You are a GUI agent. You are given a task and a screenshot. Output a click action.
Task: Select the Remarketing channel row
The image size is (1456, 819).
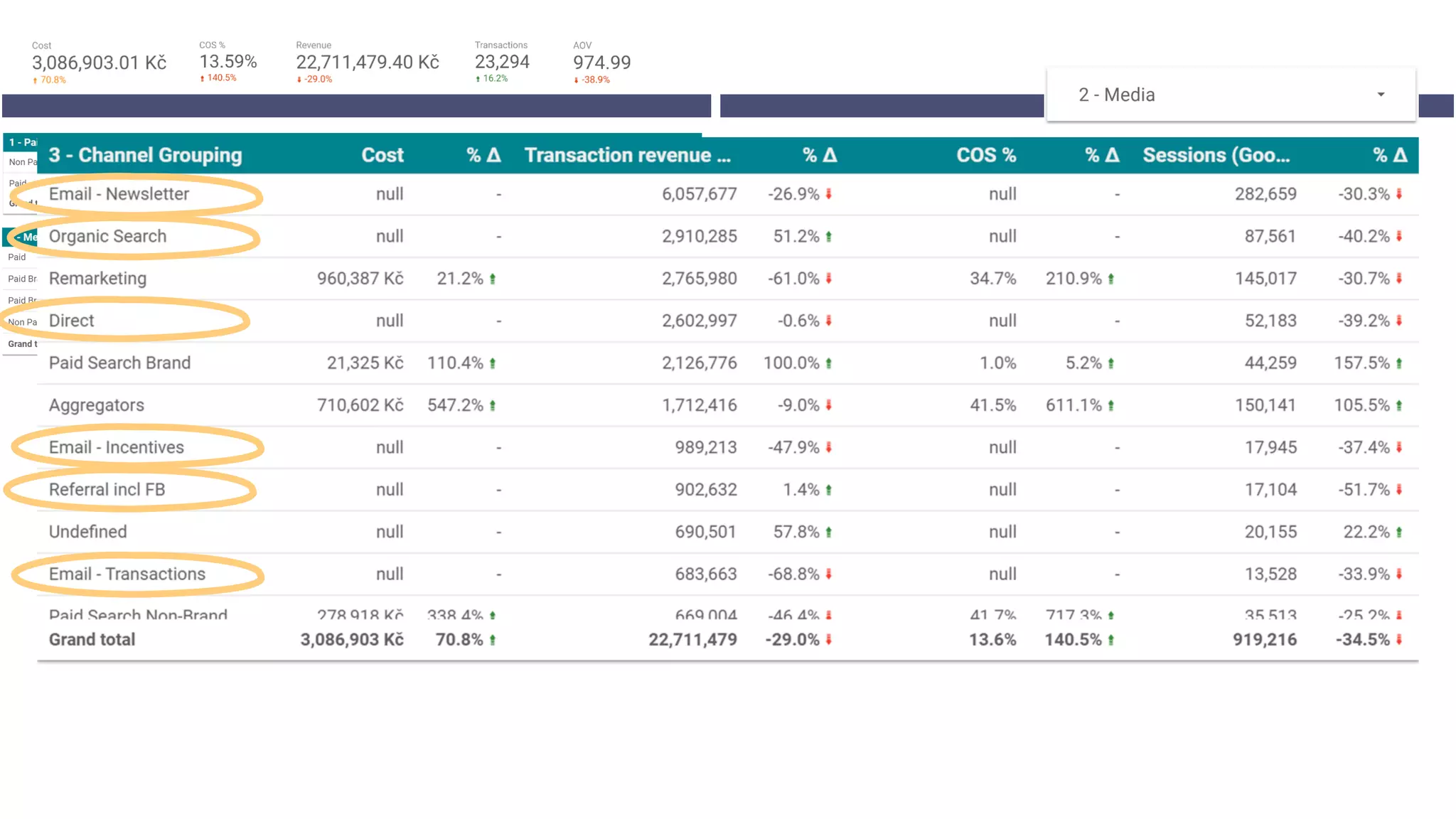point(97,279)
